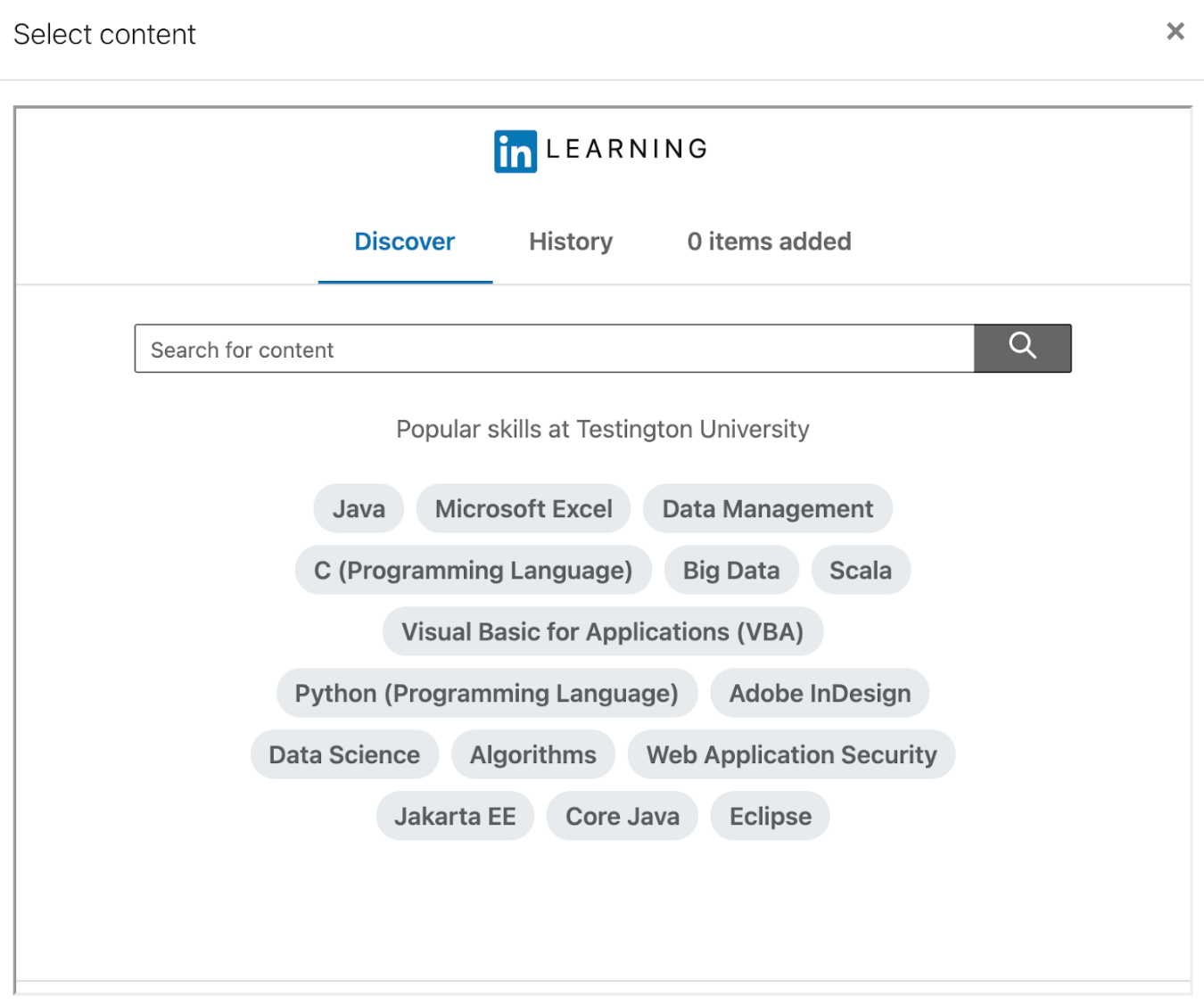Select the Jakarta EE skill
Screen dimensions: 1204x1004
(x=455, y=816)
